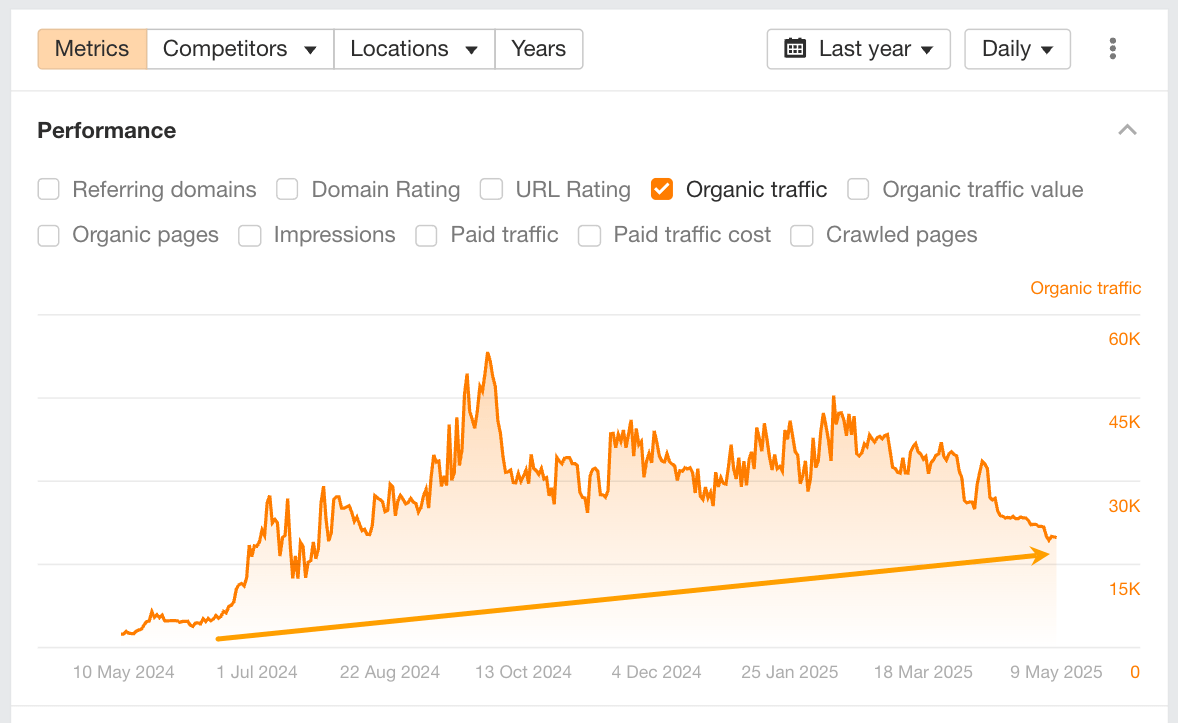The width and height of the screenshot is (1178, 723).
Task: Switch to the Metrics tab
Action: pyautogui.click(x=92, y=49)
